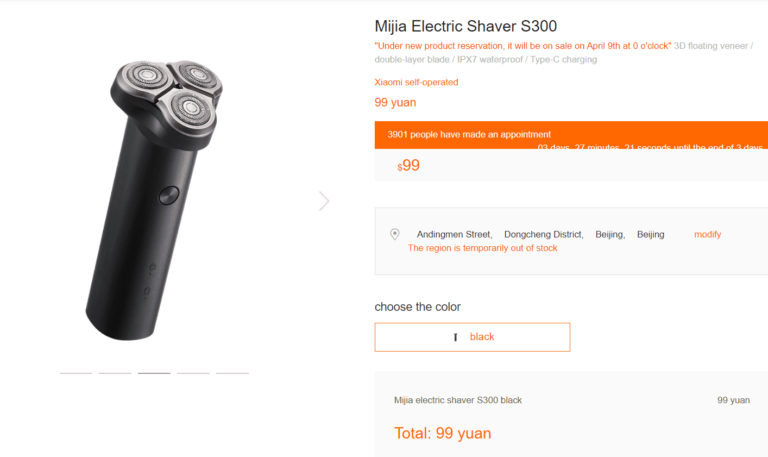Screen dimensions: 768x457
Task: Select the black color option
Action: (472, 337)
